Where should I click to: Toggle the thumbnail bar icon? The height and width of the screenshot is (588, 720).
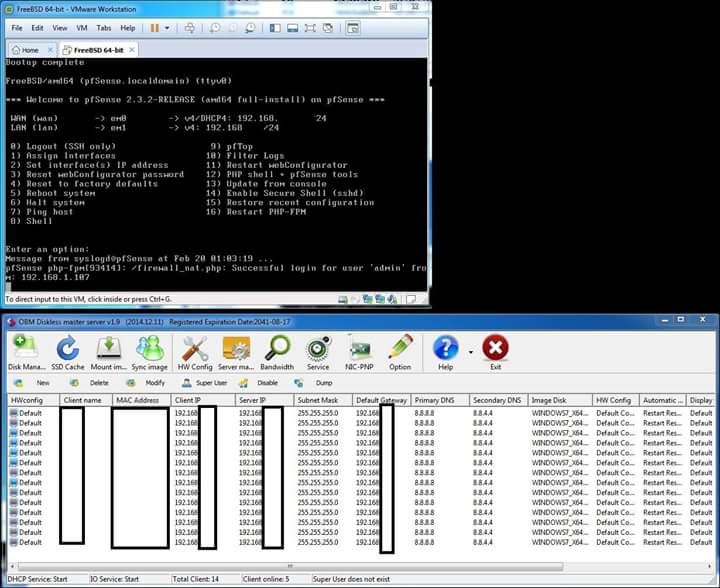point(292,28)
